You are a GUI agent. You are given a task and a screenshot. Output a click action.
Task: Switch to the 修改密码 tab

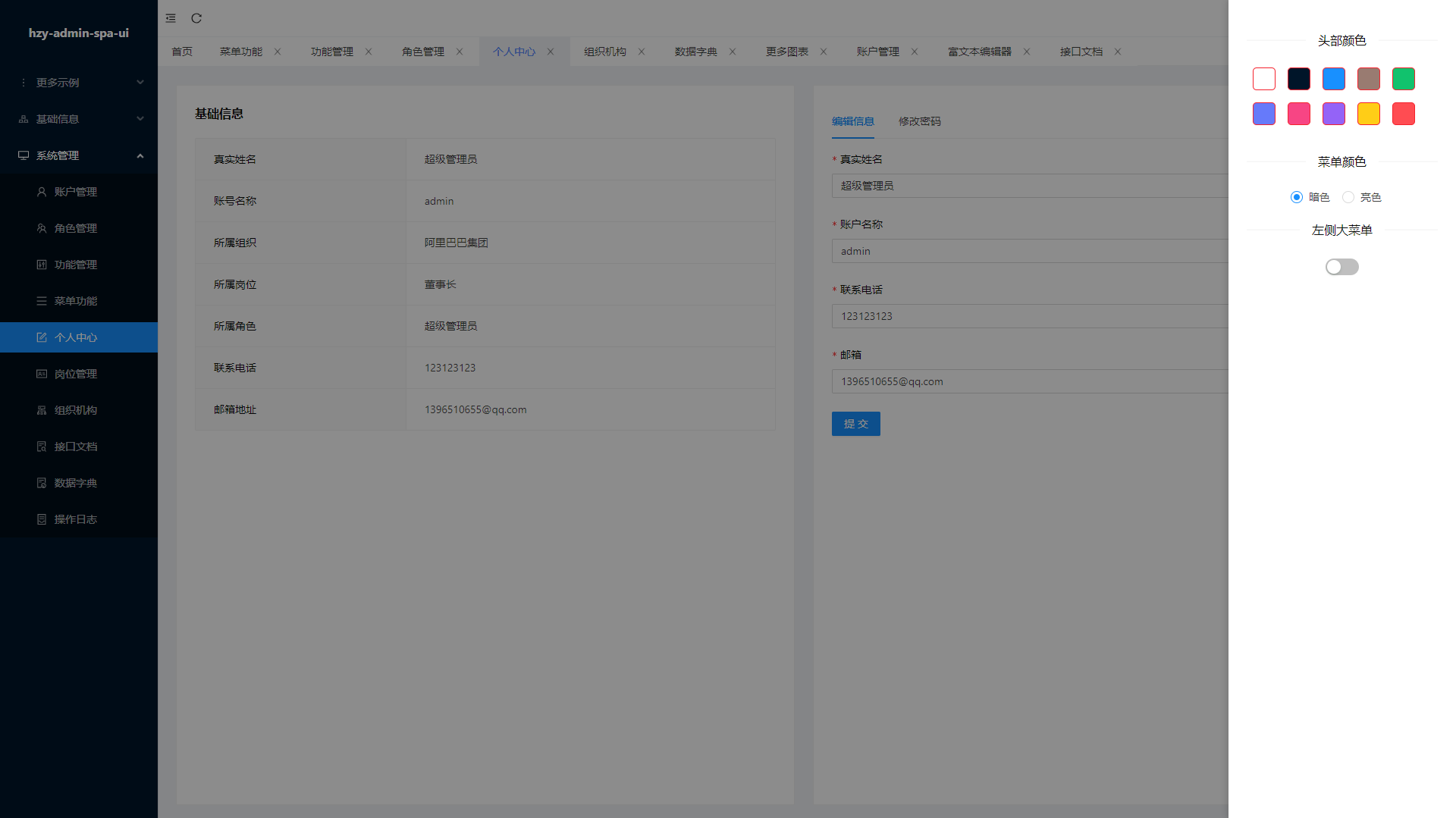[x=919, y=121]
